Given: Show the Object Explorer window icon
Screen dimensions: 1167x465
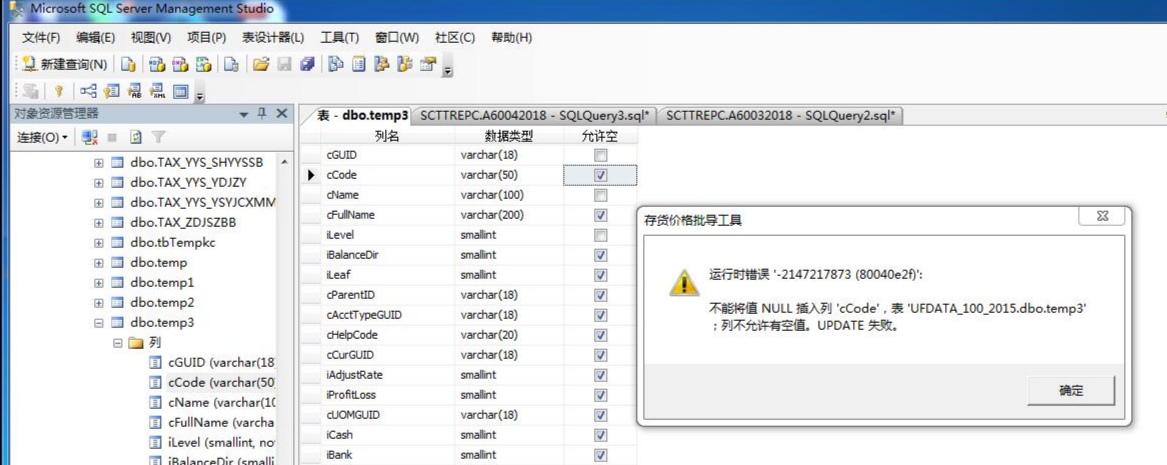Looking at the screenshot, I should click(382, 65).
